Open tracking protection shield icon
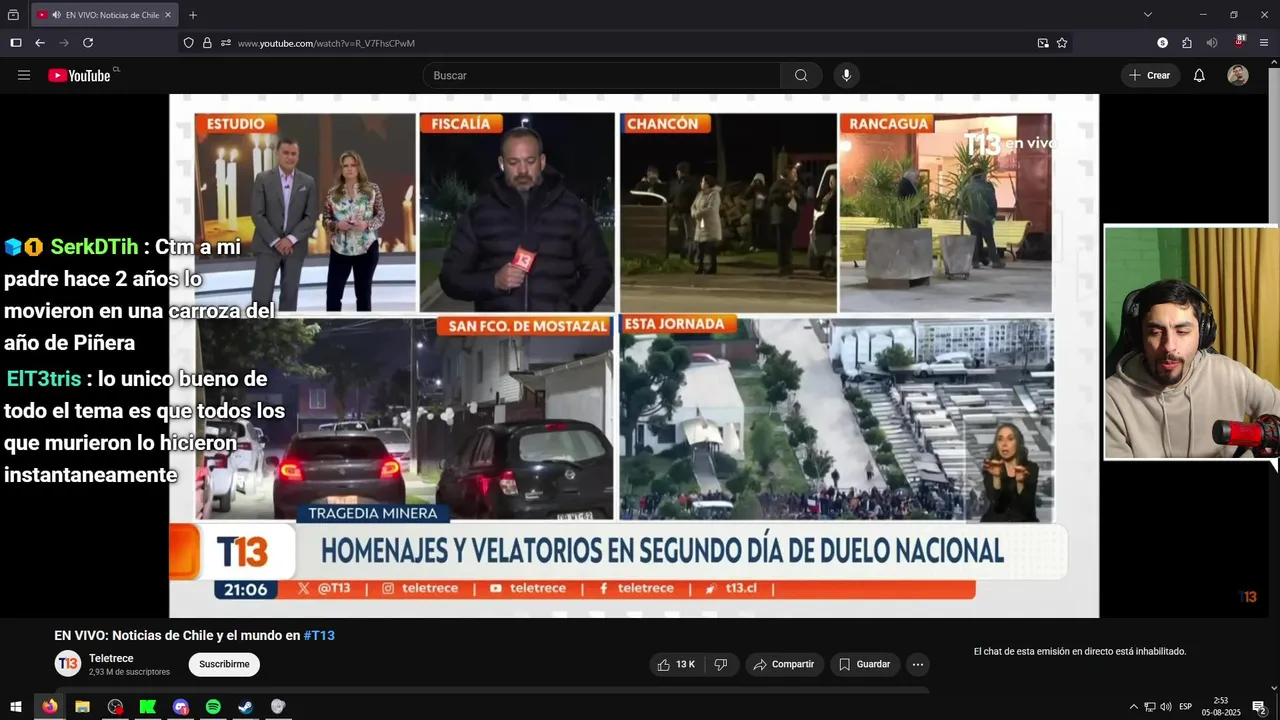The image size is (1280, 720). click(x=188, y=43)
